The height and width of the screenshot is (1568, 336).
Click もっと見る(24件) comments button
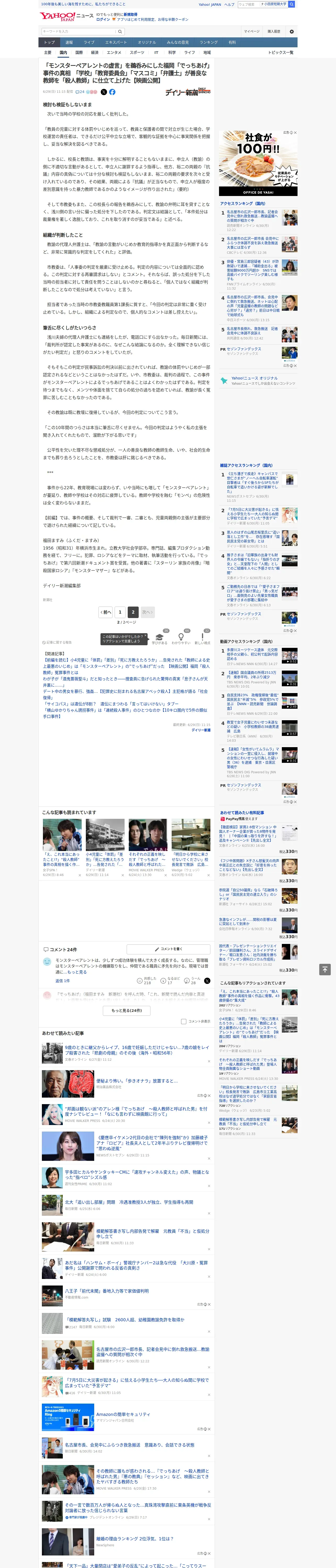(x=127, y=1010)
